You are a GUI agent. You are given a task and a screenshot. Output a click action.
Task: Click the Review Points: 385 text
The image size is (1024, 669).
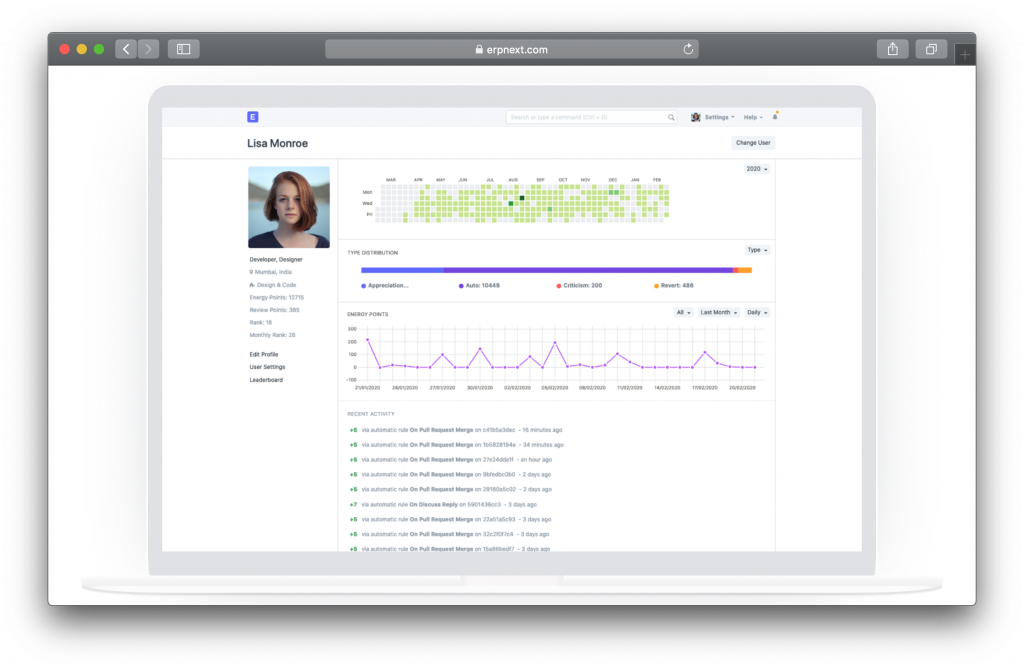274,310
